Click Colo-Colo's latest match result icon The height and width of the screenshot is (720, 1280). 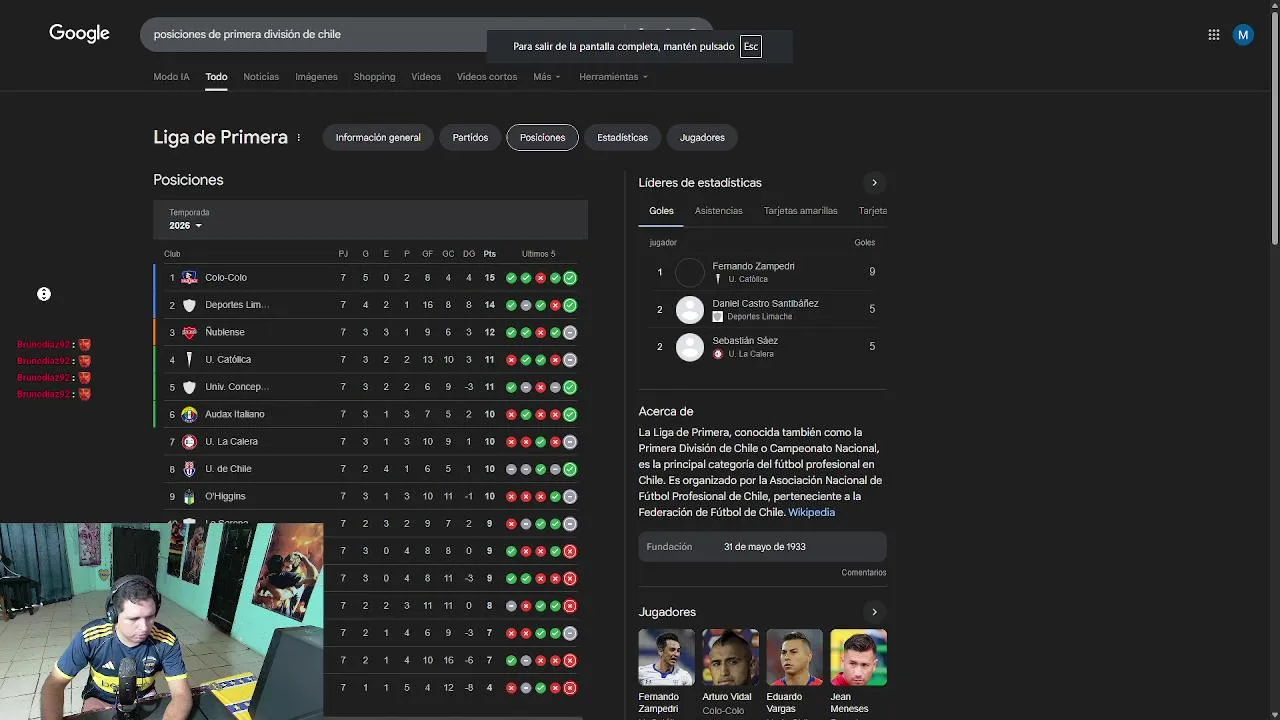pyautogui.click(x=570, y=278)
